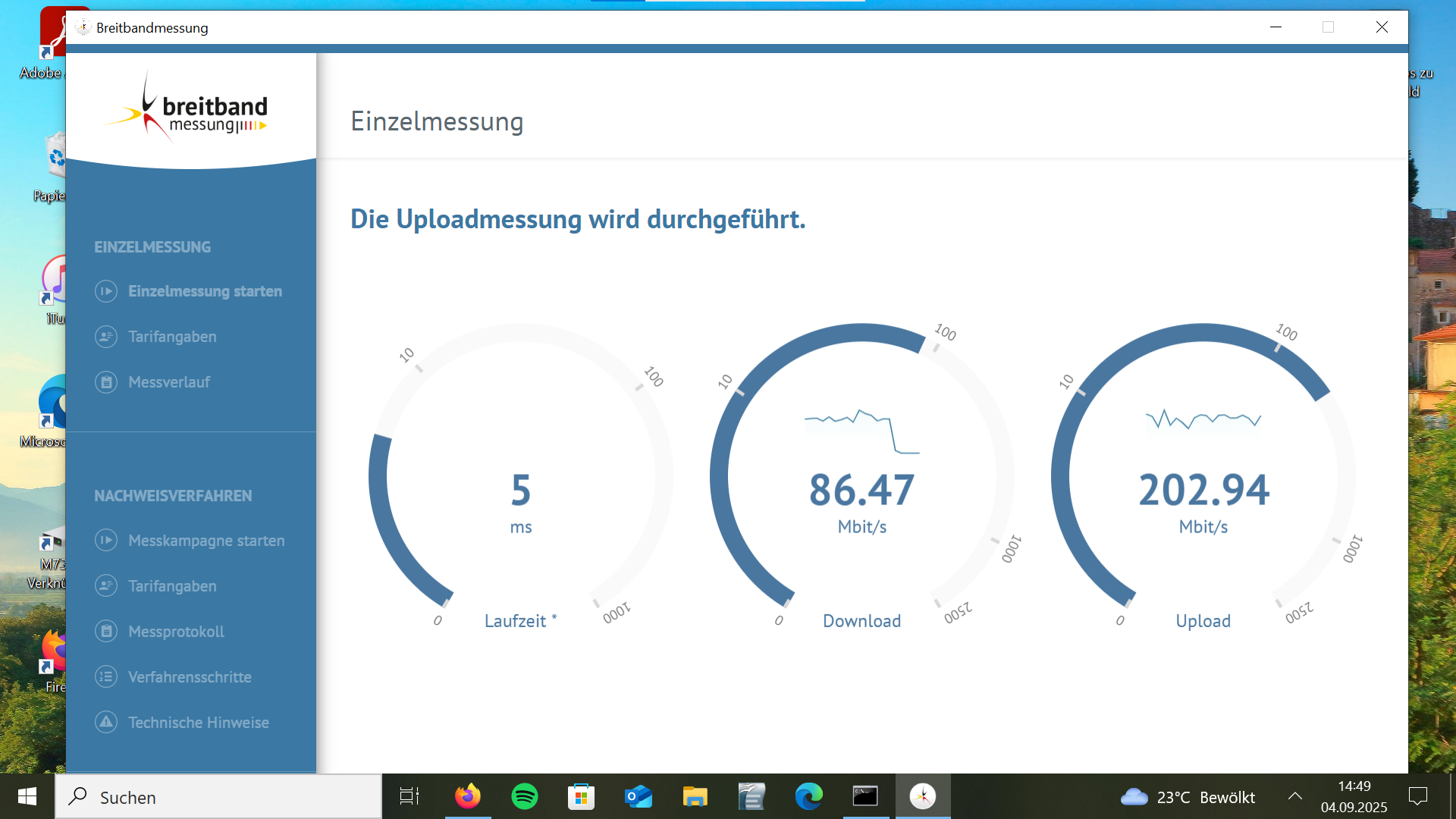Open Microsoft Edge from the taskbar

tap(809, 796)
